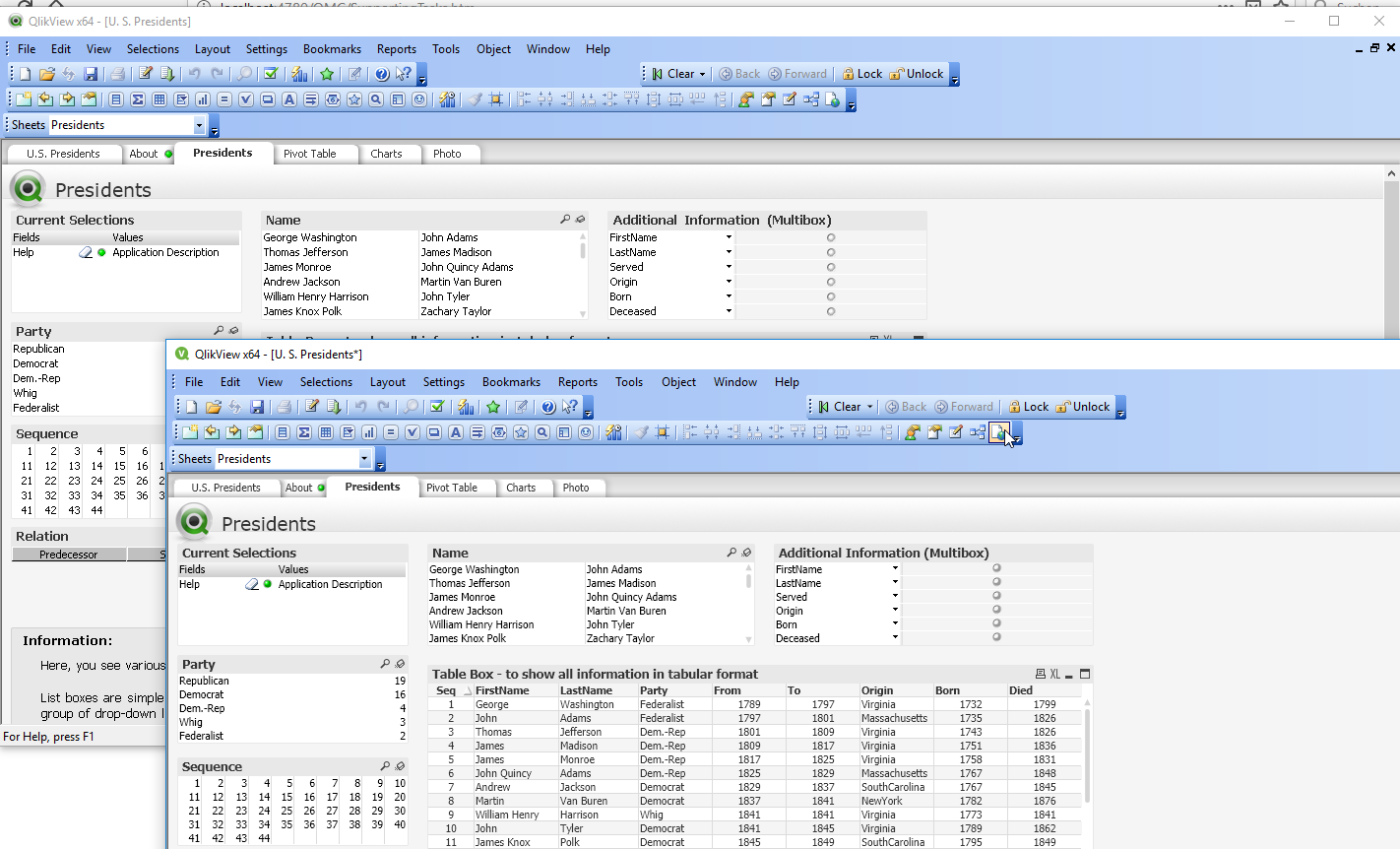1400x849 pixels.
Task: Toggle Design Grid in front window toolbar
Action: click(x=663, y=432)
